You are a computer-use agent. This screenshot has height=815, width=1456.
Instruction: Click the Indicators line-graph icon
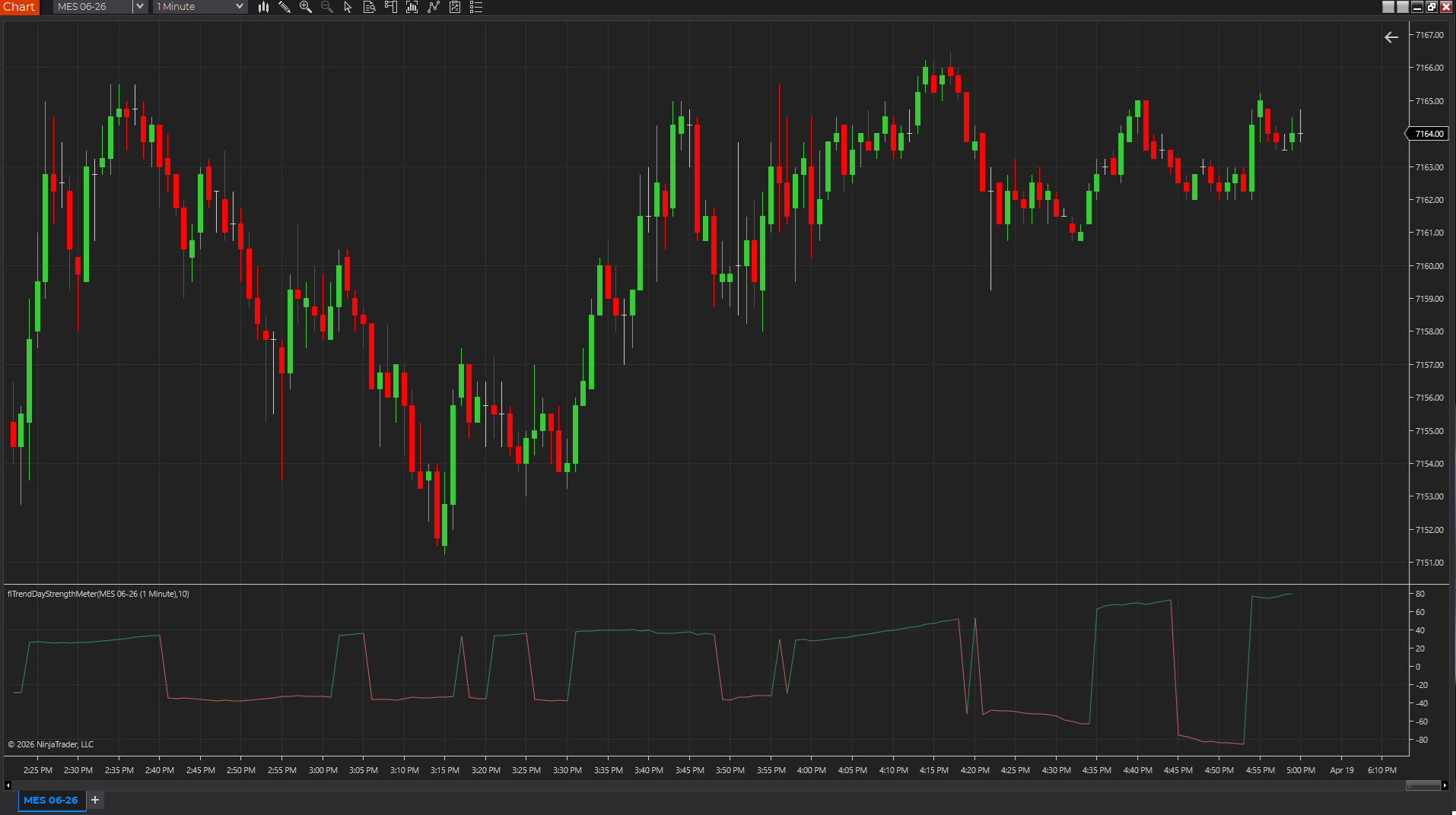pyautogui.click(x=434, y=7)
